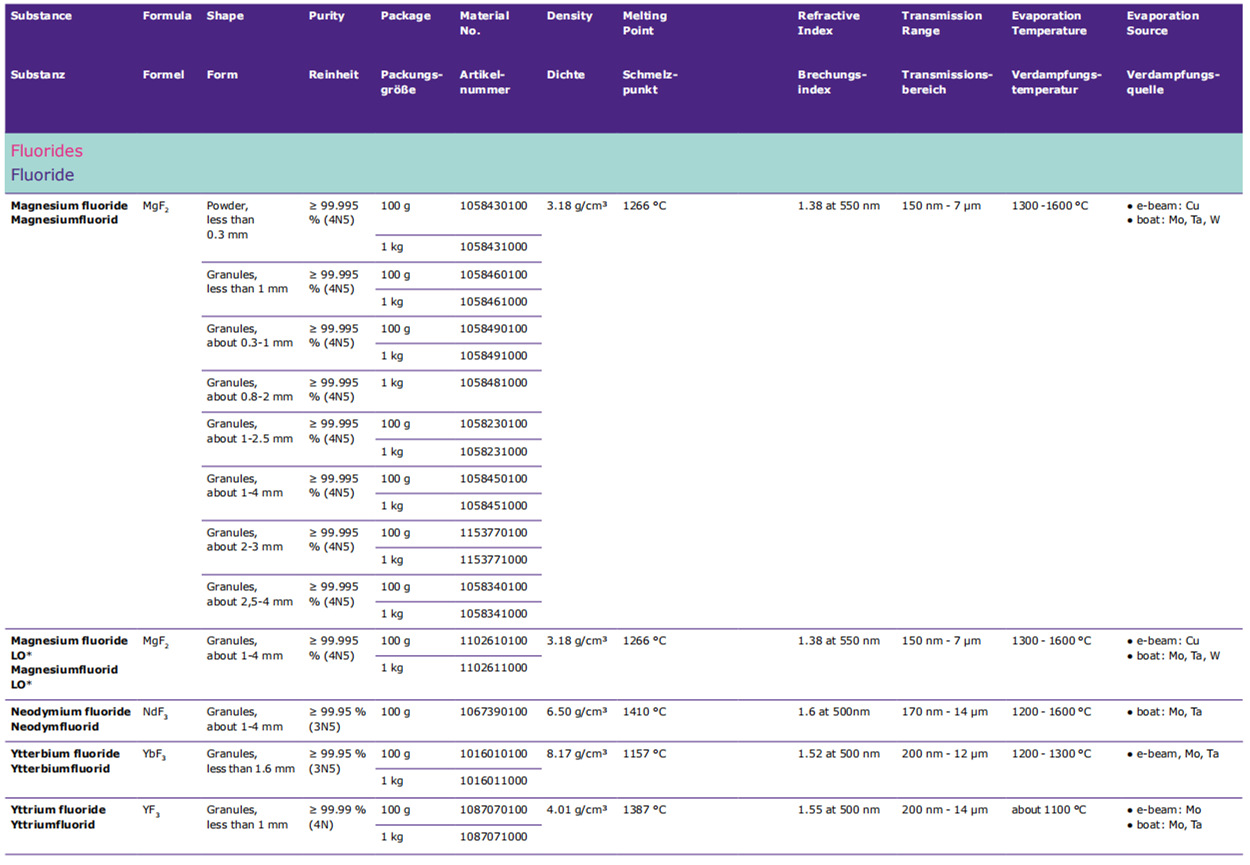Click the Substance column header
The image size is (1250, 865).
tap(41, 16)
